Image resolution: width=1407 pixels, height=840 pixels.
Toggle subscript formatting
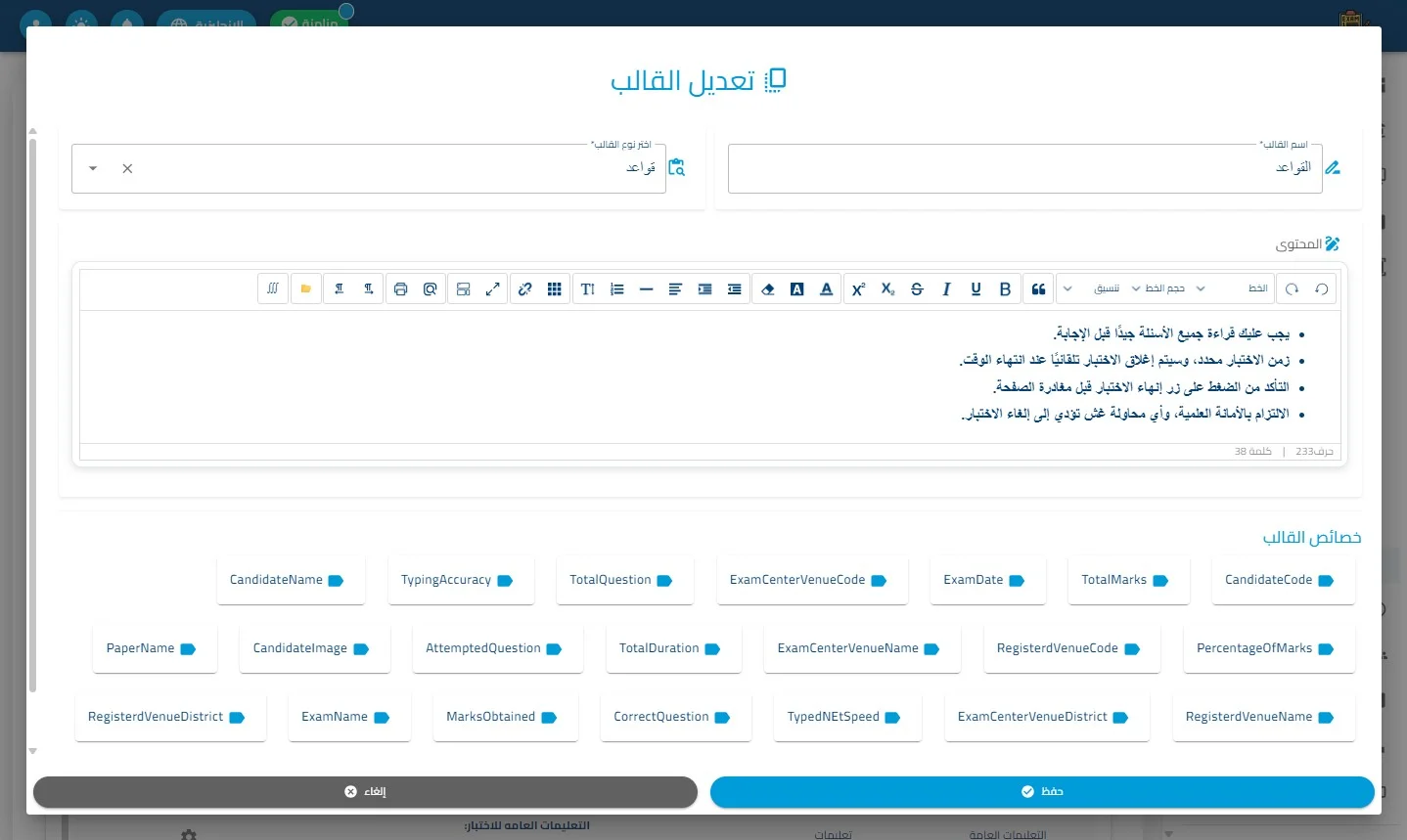pos(887,289)
